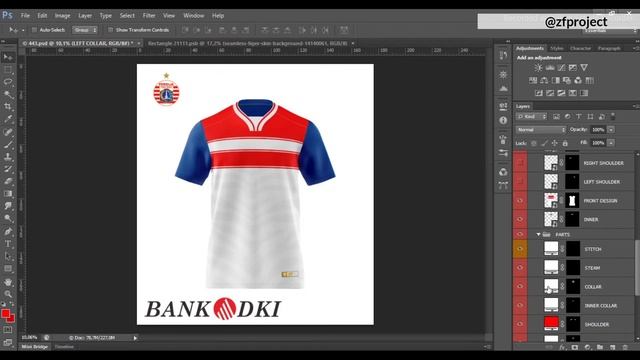Enable the Auto-Select checkbox
The image size is (640, 360).
pos(34,30)
